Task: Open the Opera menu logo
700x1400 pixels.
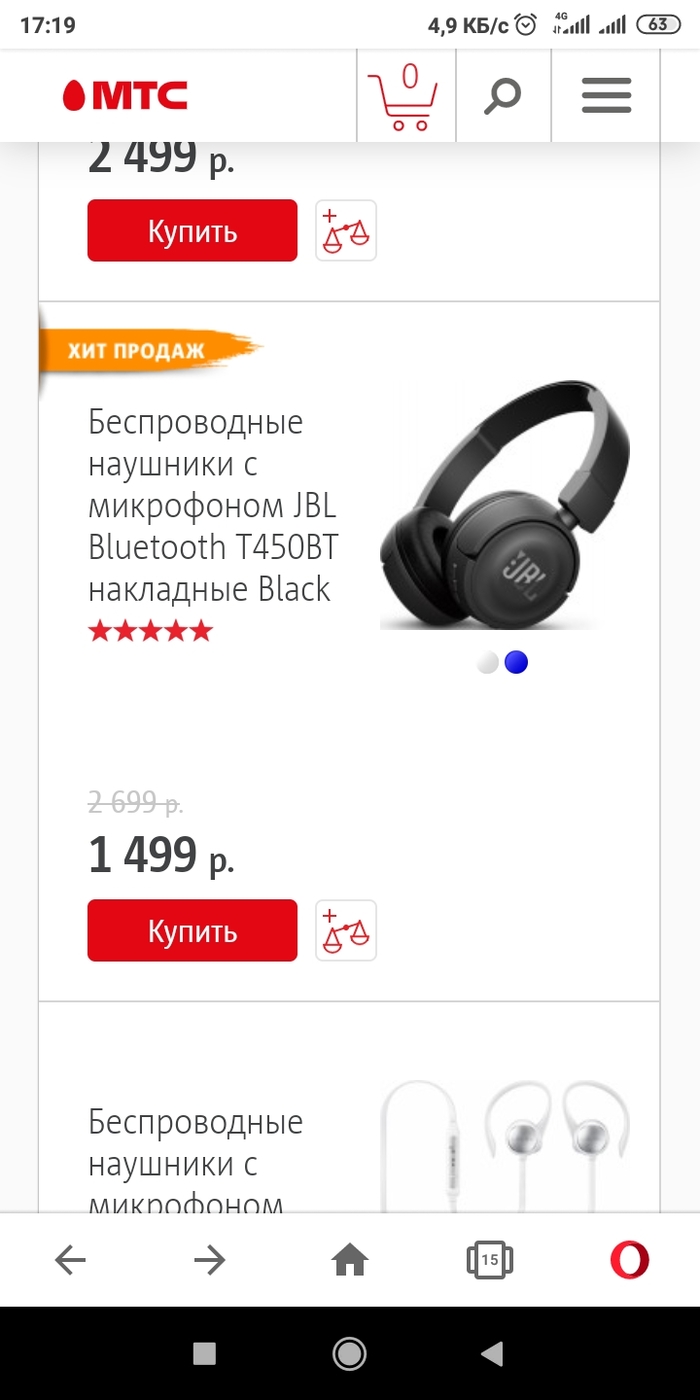Action: pos(630,1260)
